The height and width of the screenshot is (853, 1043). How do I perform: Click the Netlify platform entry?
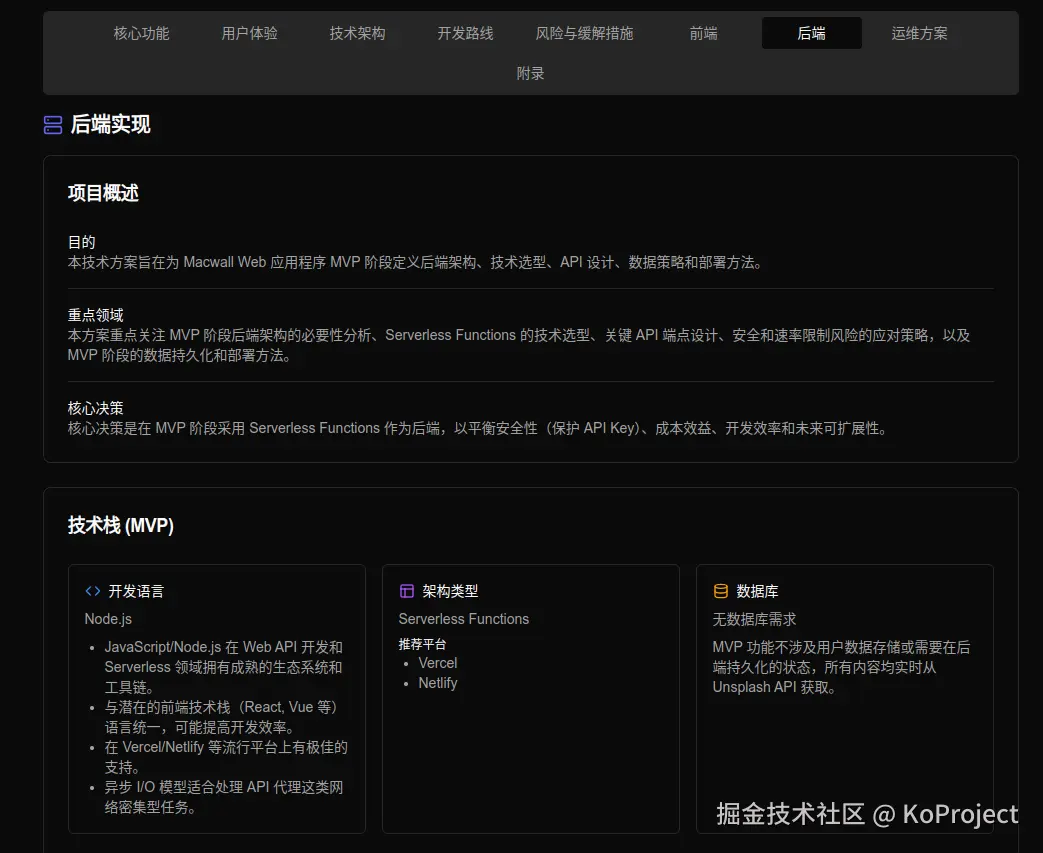[438, 683]
